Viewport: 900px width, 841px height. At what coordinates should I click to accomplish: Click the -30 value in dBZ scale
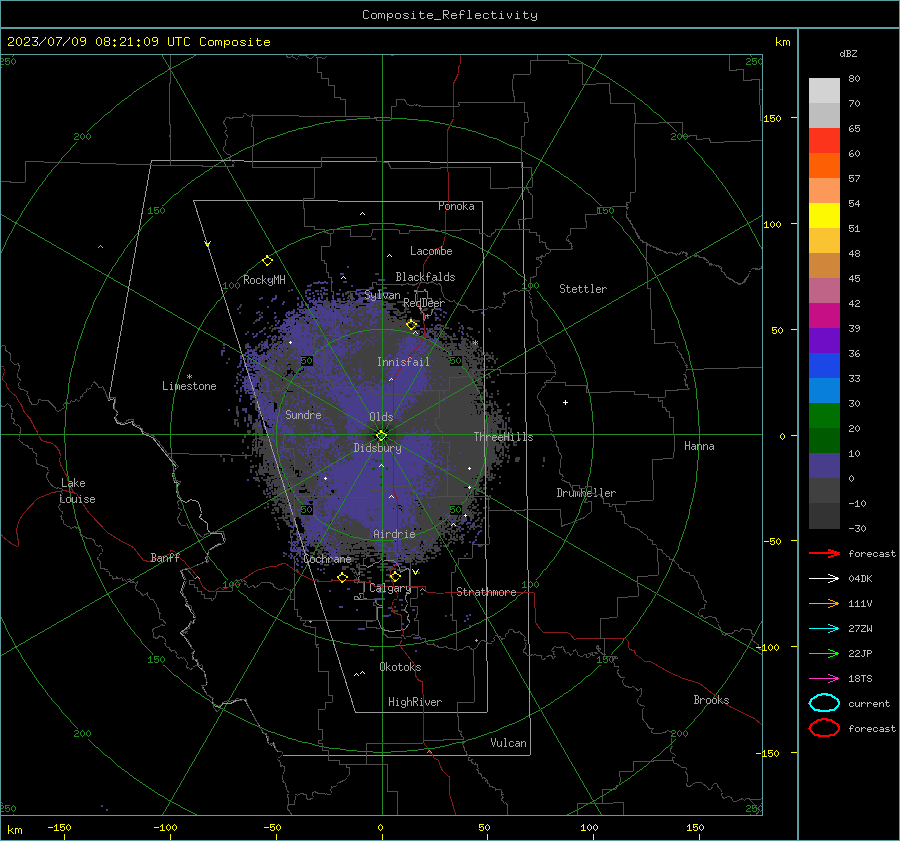(857, 528)
